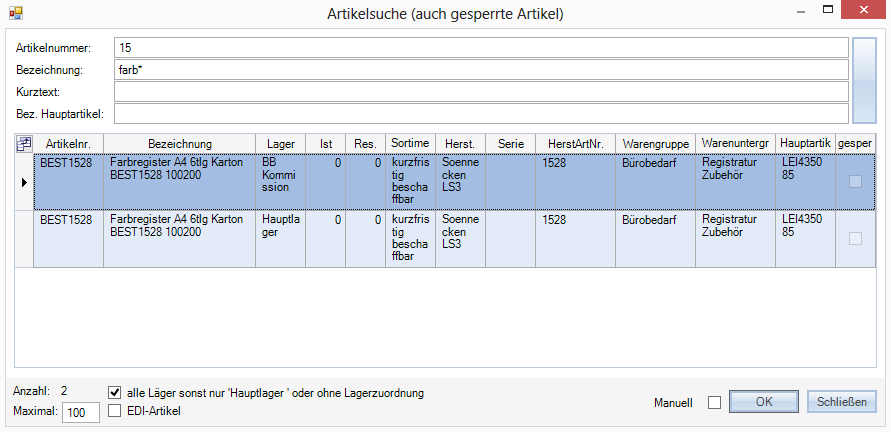Click the Artikelnummer input field
This screenshot has height=432, width=891.
click(480, 48)
